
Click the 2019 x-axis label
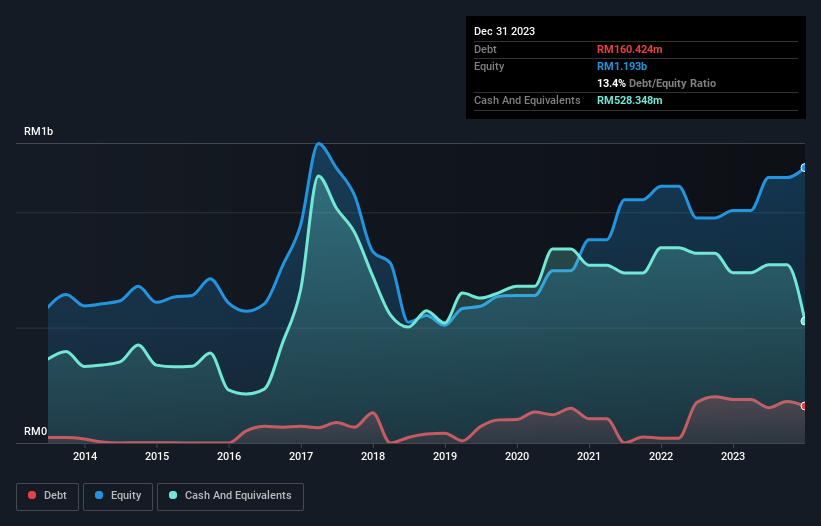445,456
